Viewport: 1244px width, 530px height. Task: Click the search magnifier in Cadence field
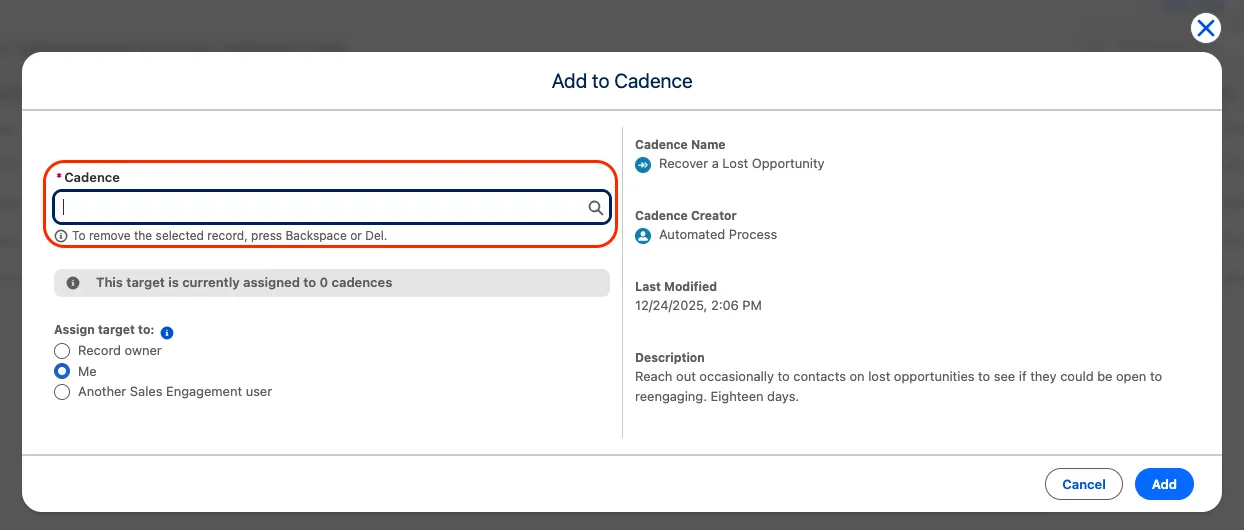click(595, 208)
